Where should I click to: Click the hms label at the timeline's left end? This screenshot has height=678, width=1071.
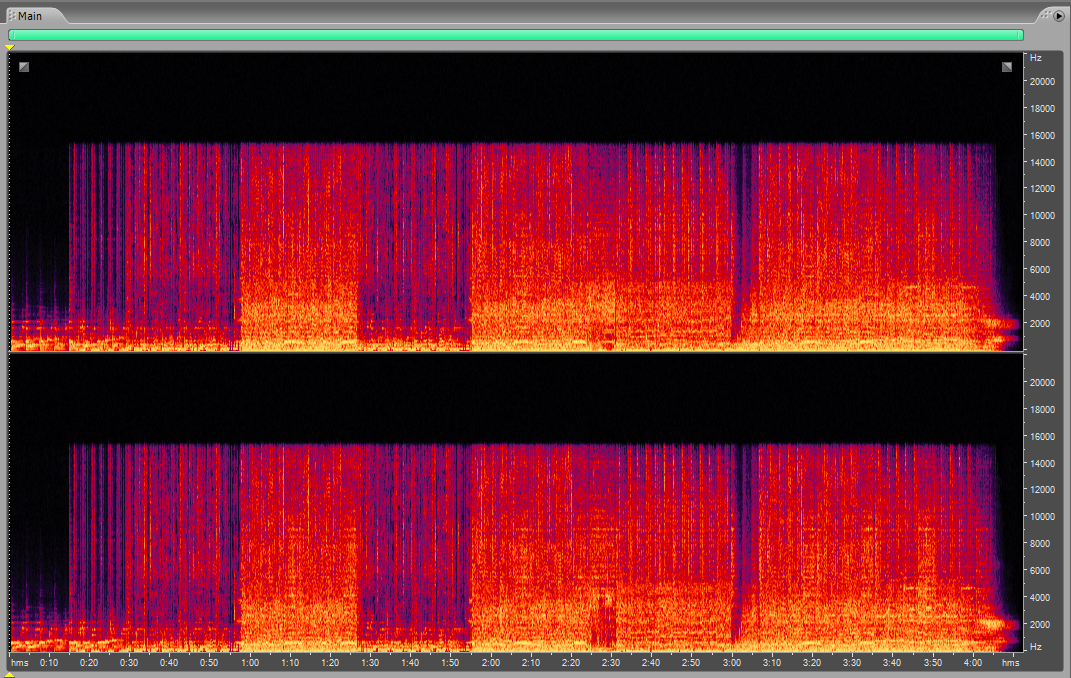(20, 663)
